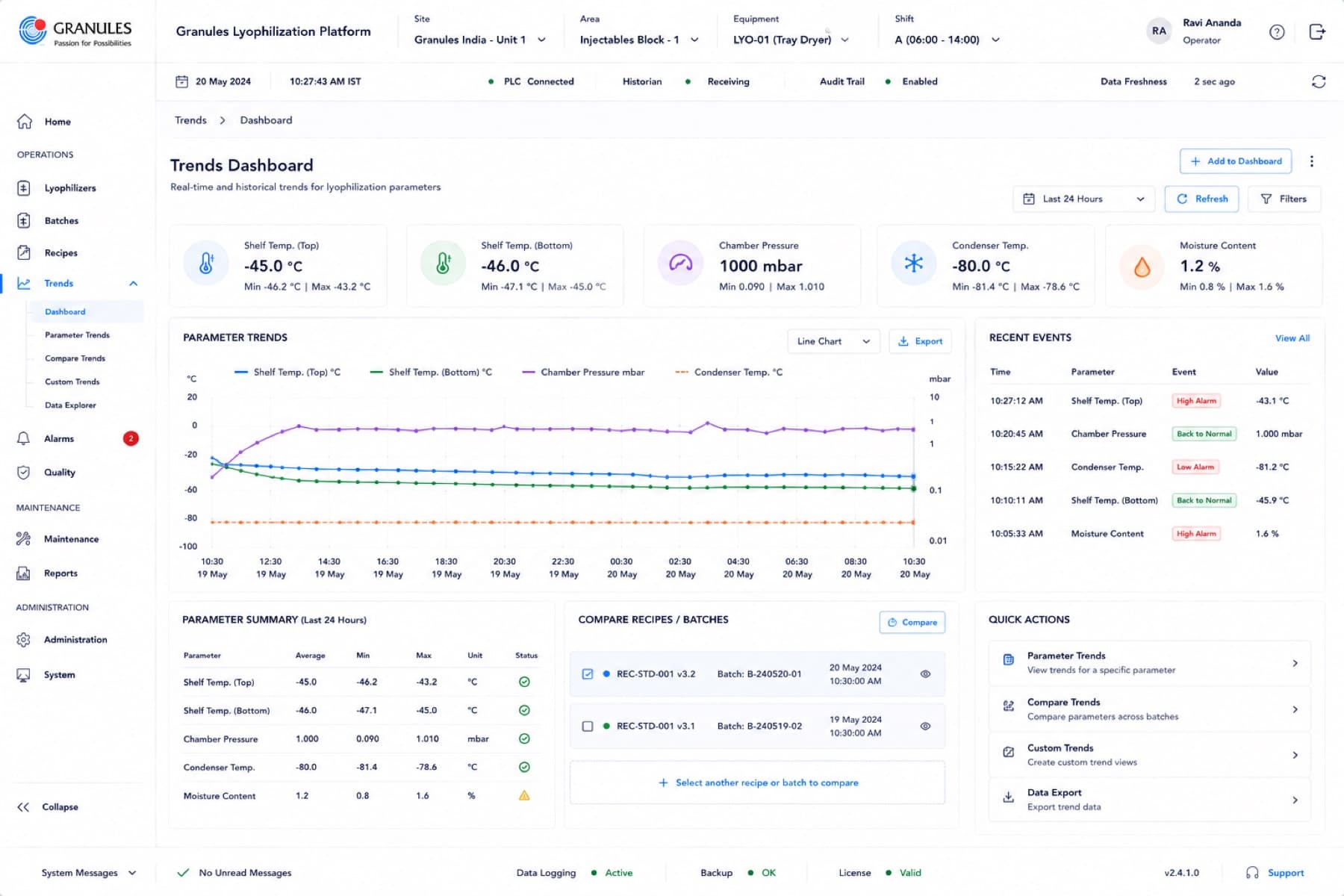This screenshot has width=1344, height=896.
Task: Toggle Chamber Pressure mbar legend series
Action: point(583,372)
